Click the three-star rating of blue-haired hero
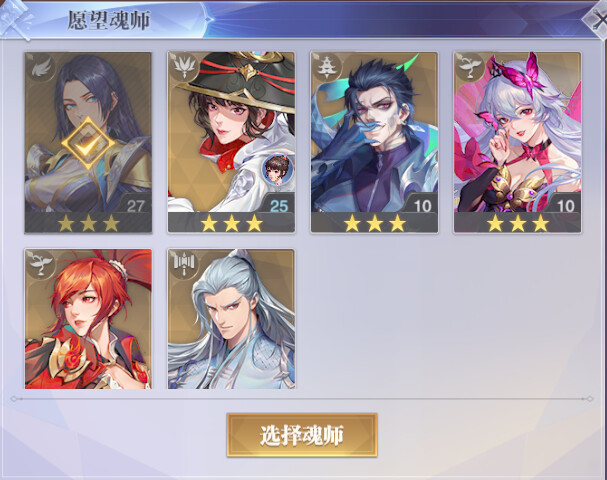The height and width of the screenshot is (480, 607). pyautogui.click(x=374, y=223)
